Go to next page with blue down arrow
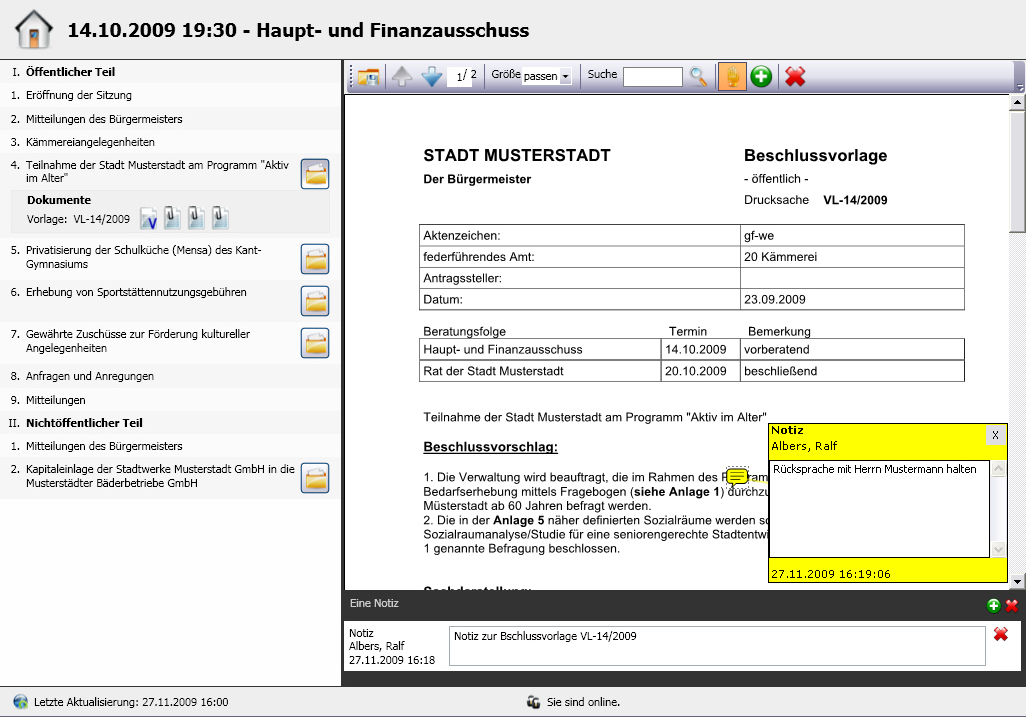Viewport: 1026px width, 717px height. tap(432, 77)
